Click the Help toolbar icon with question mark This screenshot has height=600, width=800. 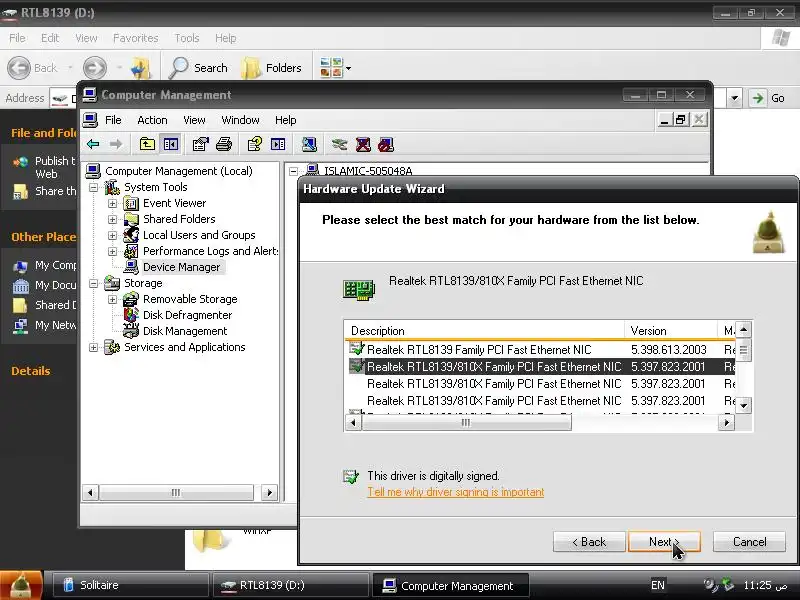tap(255, 144)
